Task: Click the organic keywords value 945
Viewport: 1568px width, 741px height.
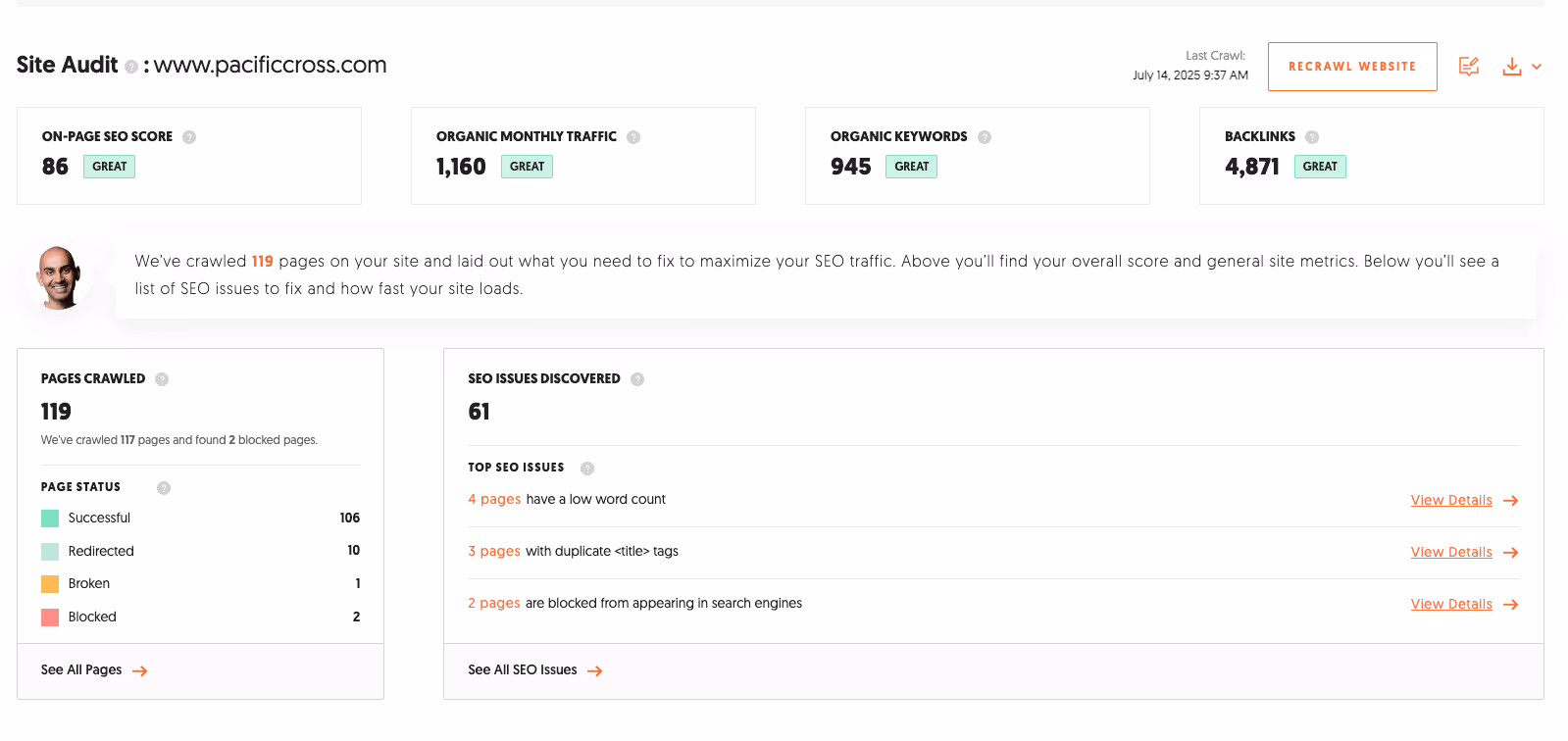Action: (x=851, y=167)
